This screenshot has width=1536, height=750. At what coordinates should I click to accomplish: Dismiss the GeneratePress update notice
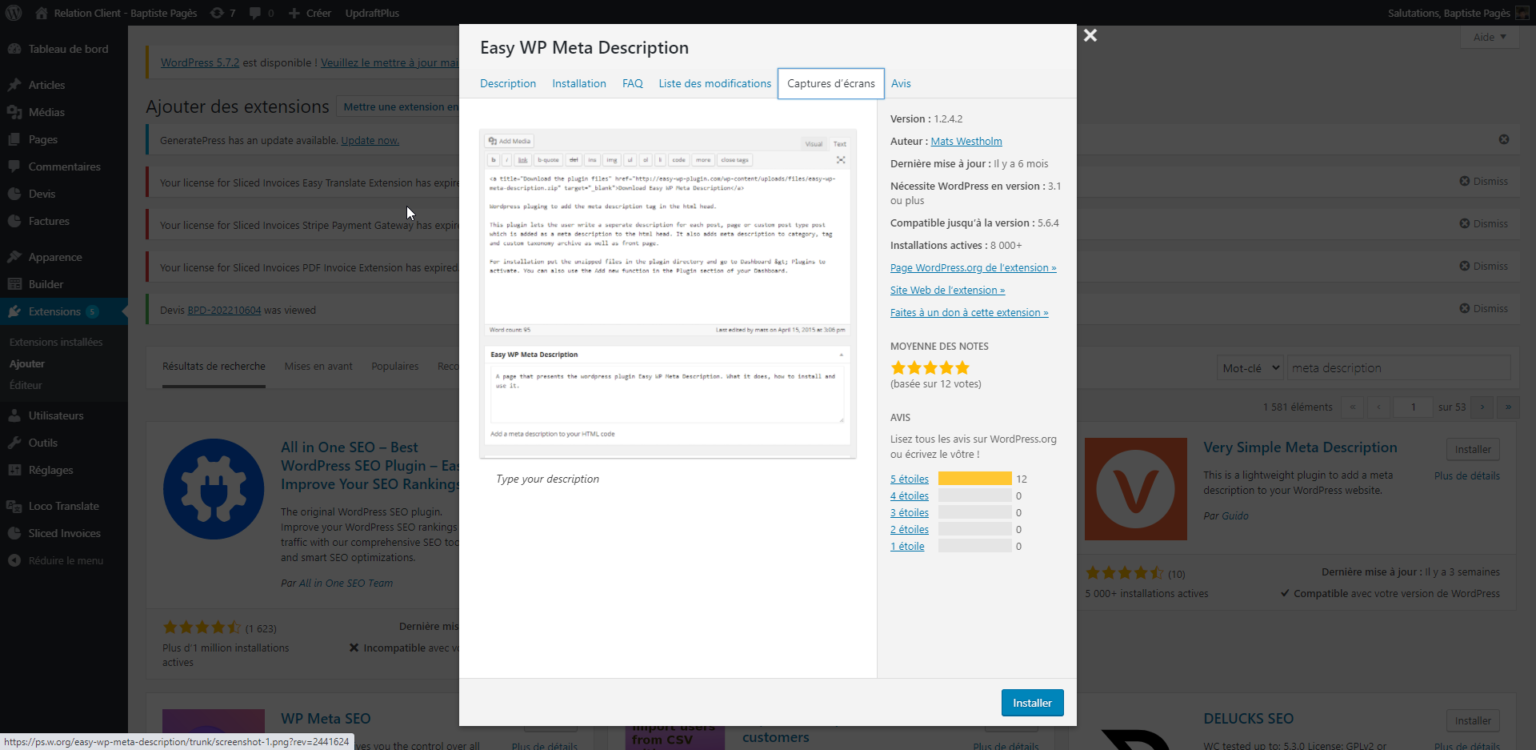pyautogui.click(x=1504, y=140)
